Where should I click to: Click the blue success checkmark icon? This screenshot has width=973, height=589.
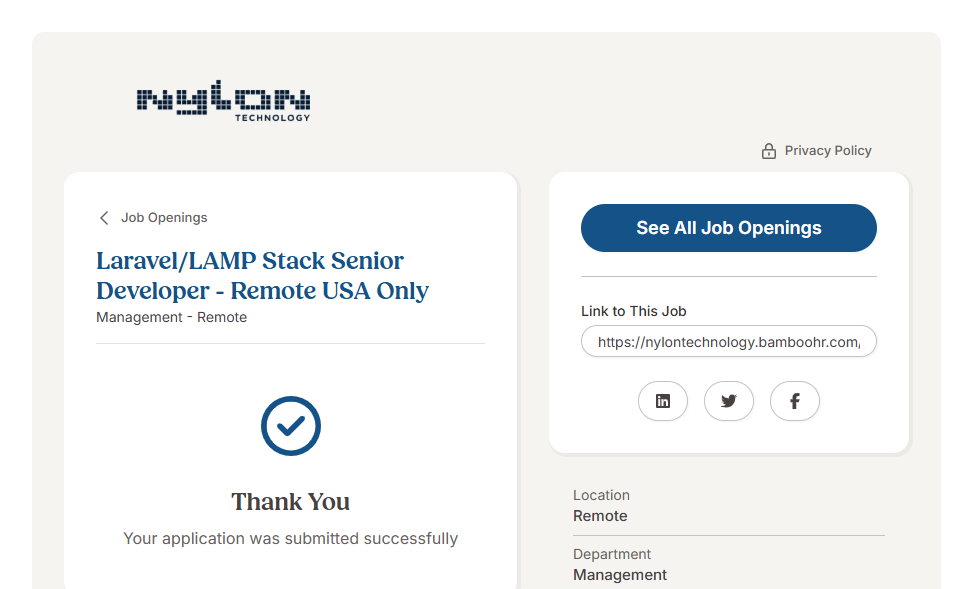point(290,426)
